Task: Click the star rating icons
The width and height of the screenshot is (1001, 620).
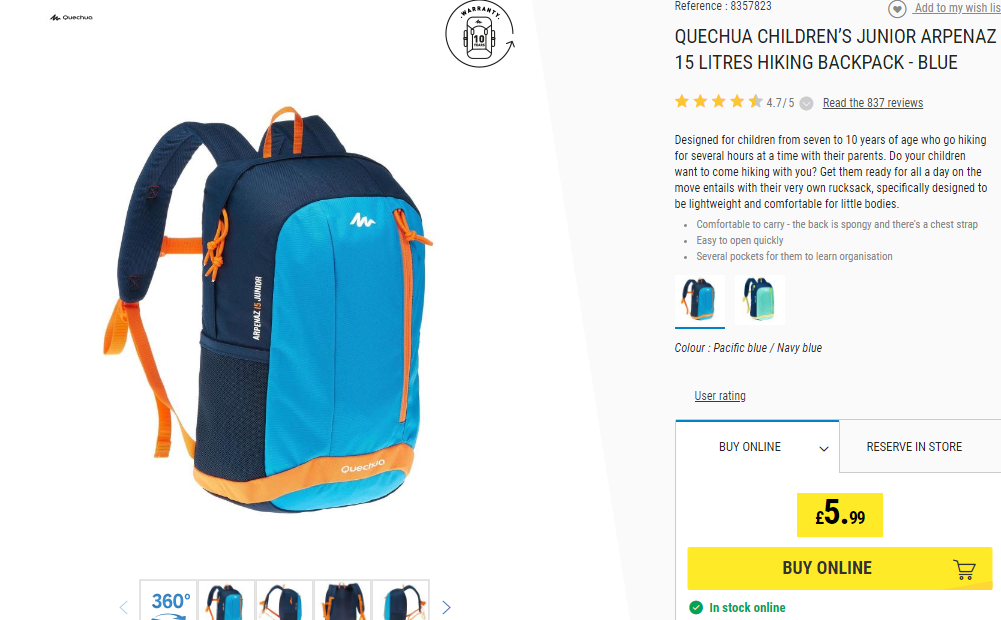Action: (x=718, y=102)
